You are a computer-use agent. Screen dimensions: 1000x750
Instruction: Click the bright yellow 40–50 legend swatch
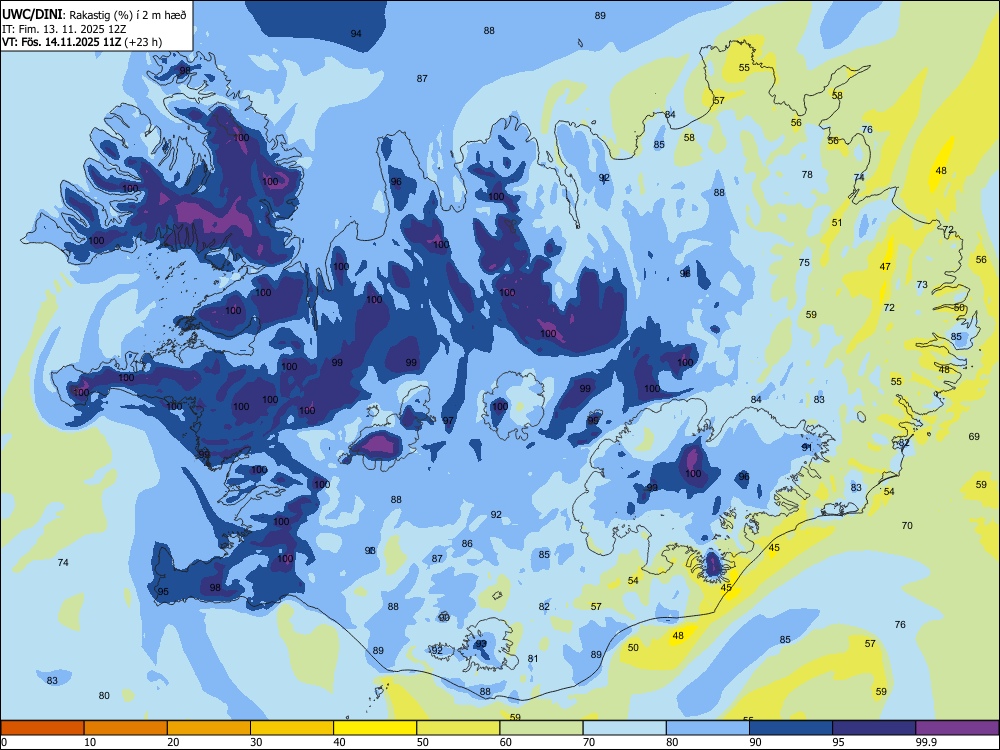coord(375,728)
